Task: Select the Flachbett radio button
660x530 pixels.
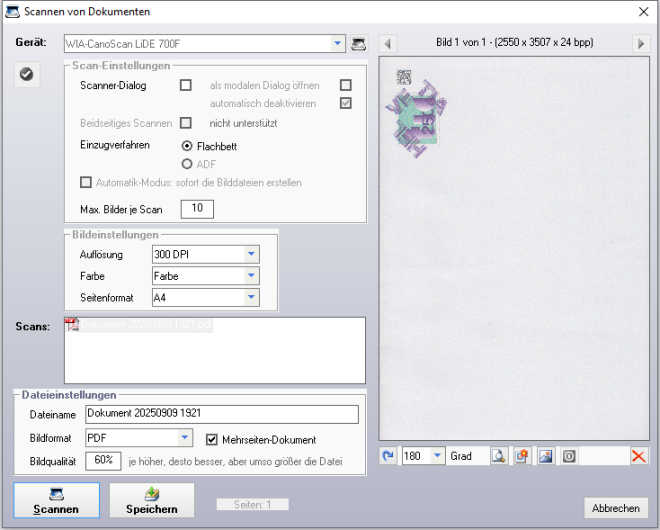Action: [187, 145]
